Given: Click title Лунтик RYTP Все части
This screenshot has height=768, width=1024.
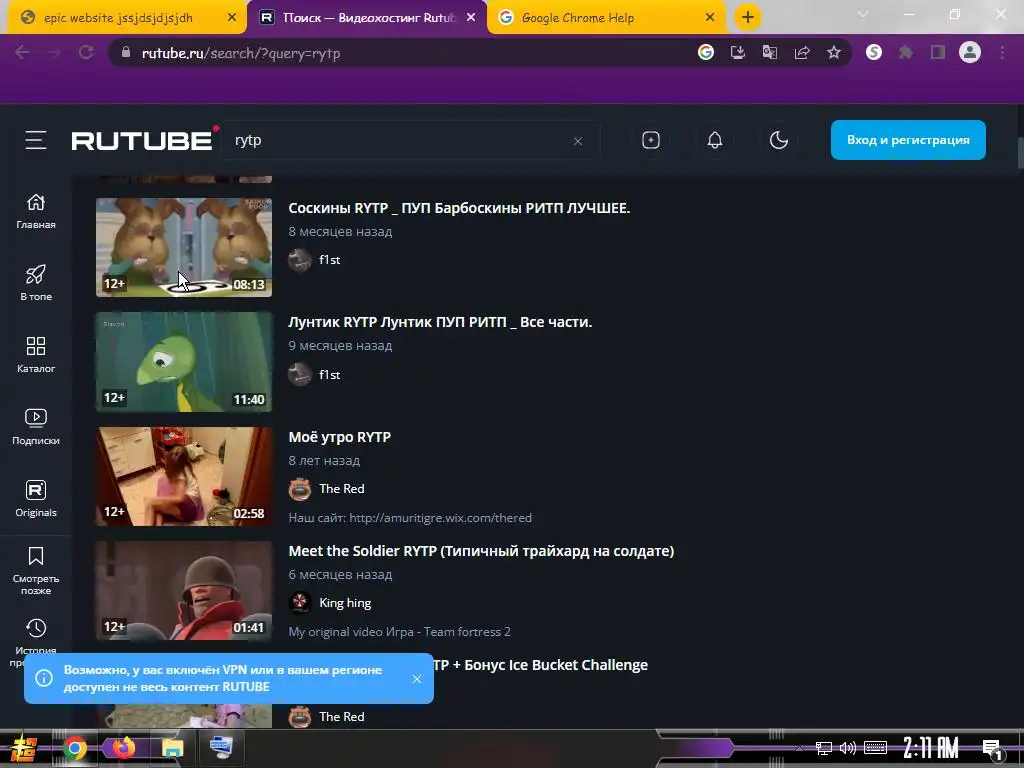Looking at the screenshot, I should [x=440, y=322].
